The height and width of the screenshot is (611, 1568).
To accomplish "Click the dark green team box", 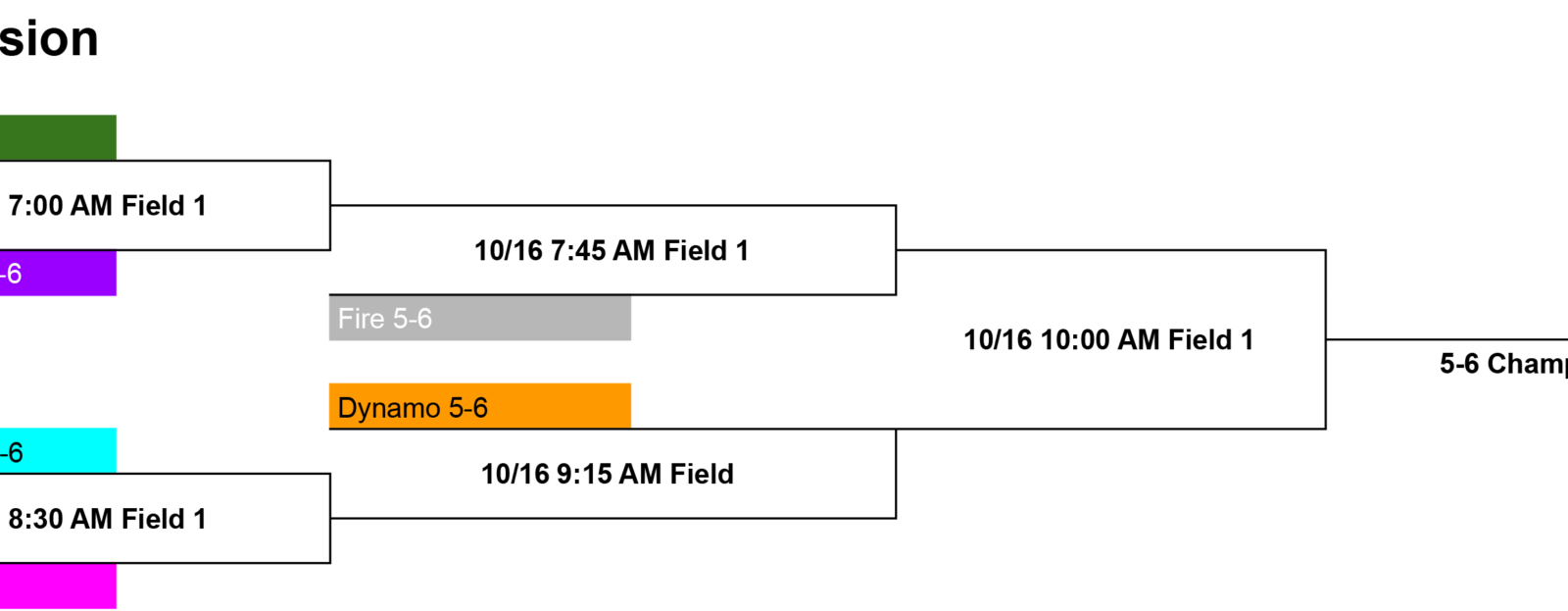I will (x=58, y=137).
